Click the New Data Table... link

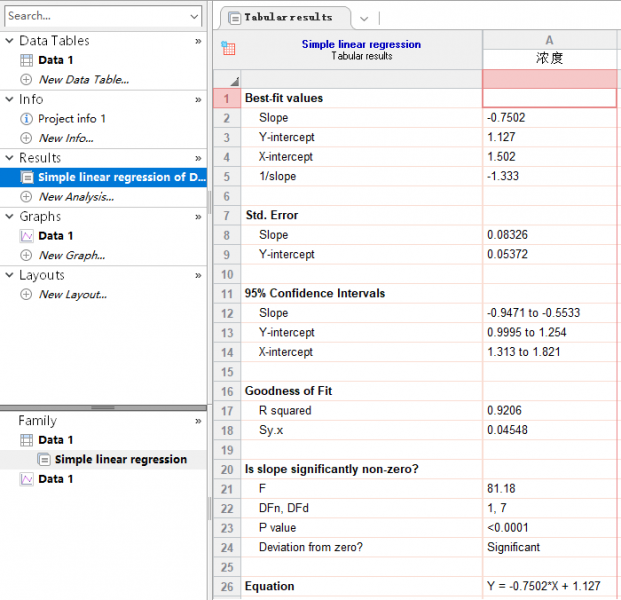pos(84,80)
